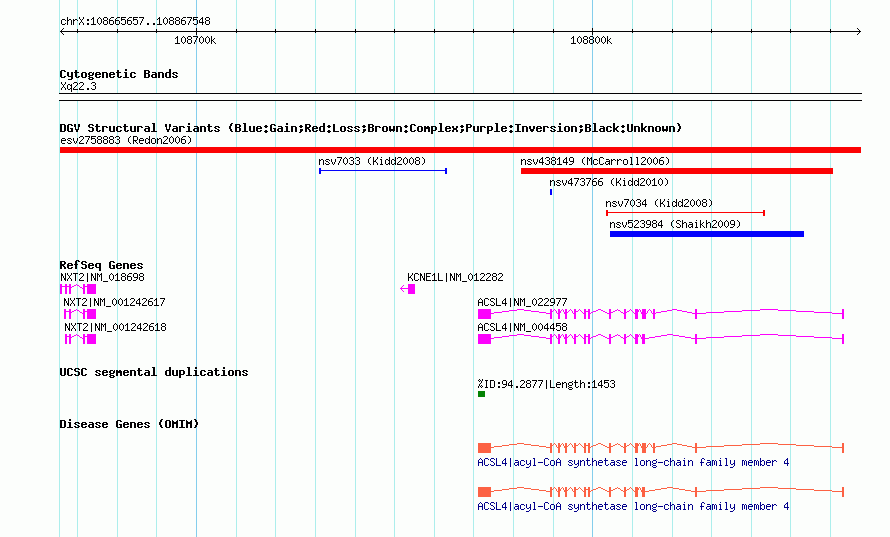Click the ACSL4|NM_022977 label

[x=522, y=302]
